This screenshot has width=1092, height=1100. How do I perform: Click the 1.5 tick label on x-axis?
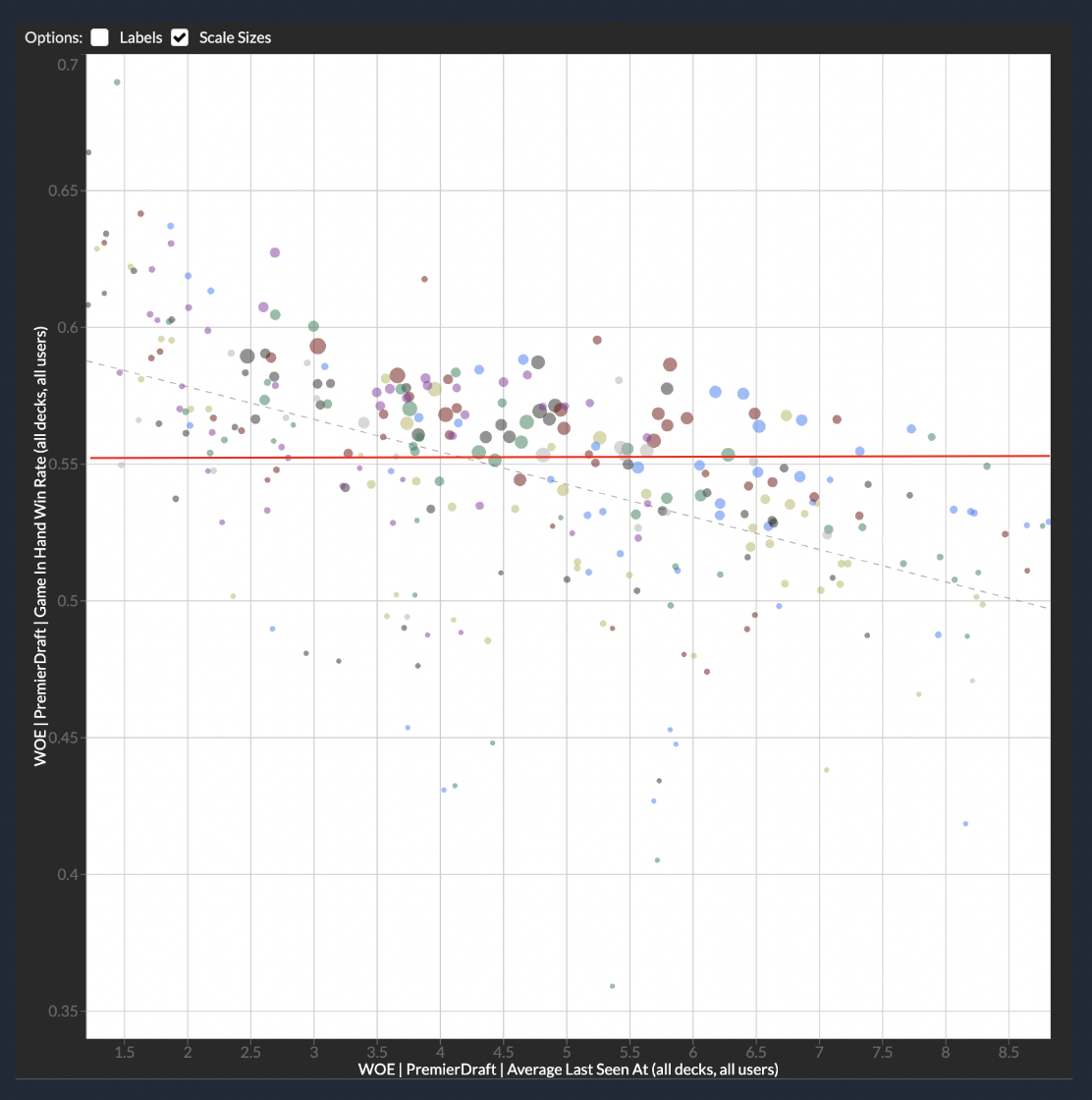(125, 1052)
